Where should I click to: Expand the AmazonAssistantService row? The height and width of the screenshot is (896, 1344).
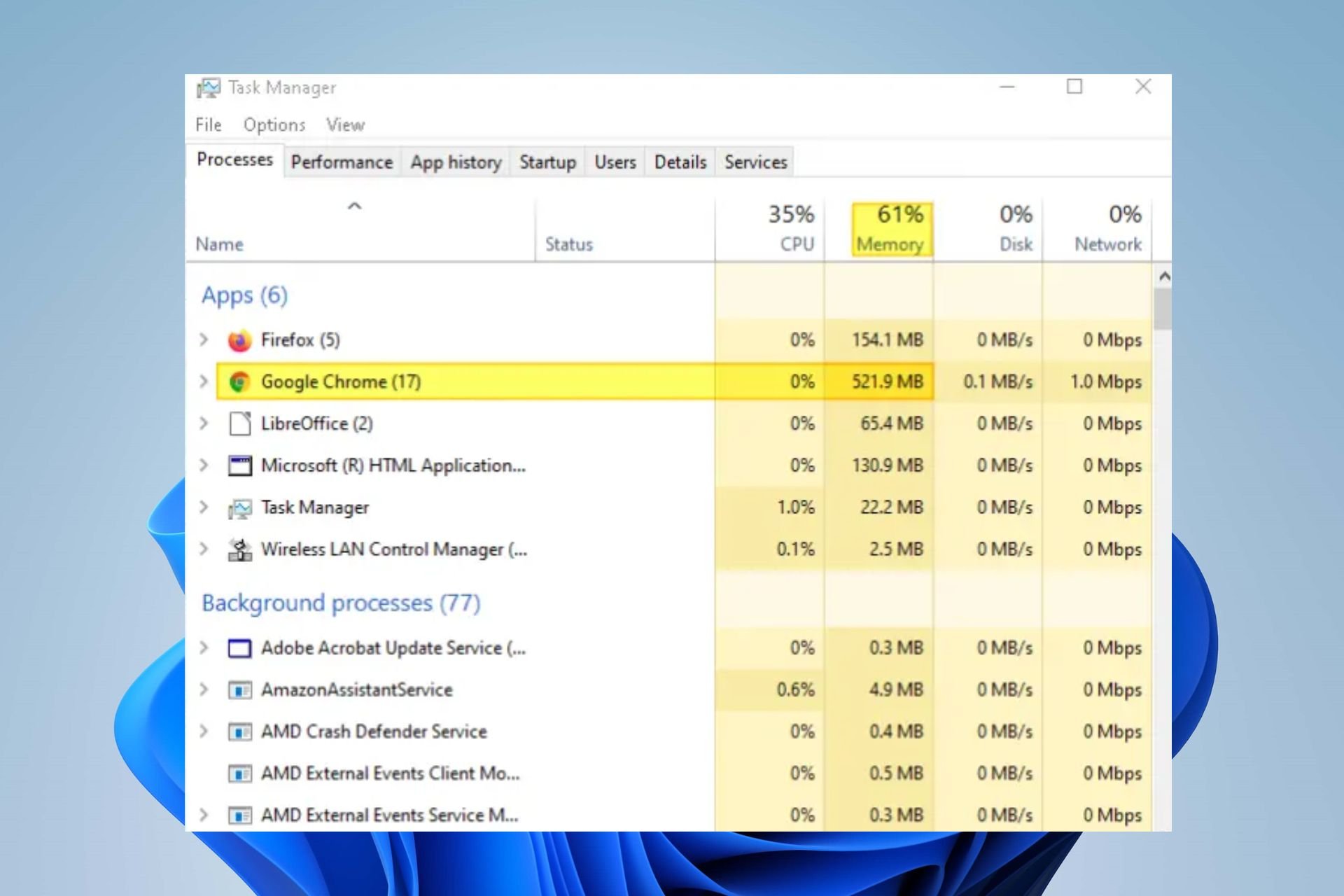pos(204,689)
